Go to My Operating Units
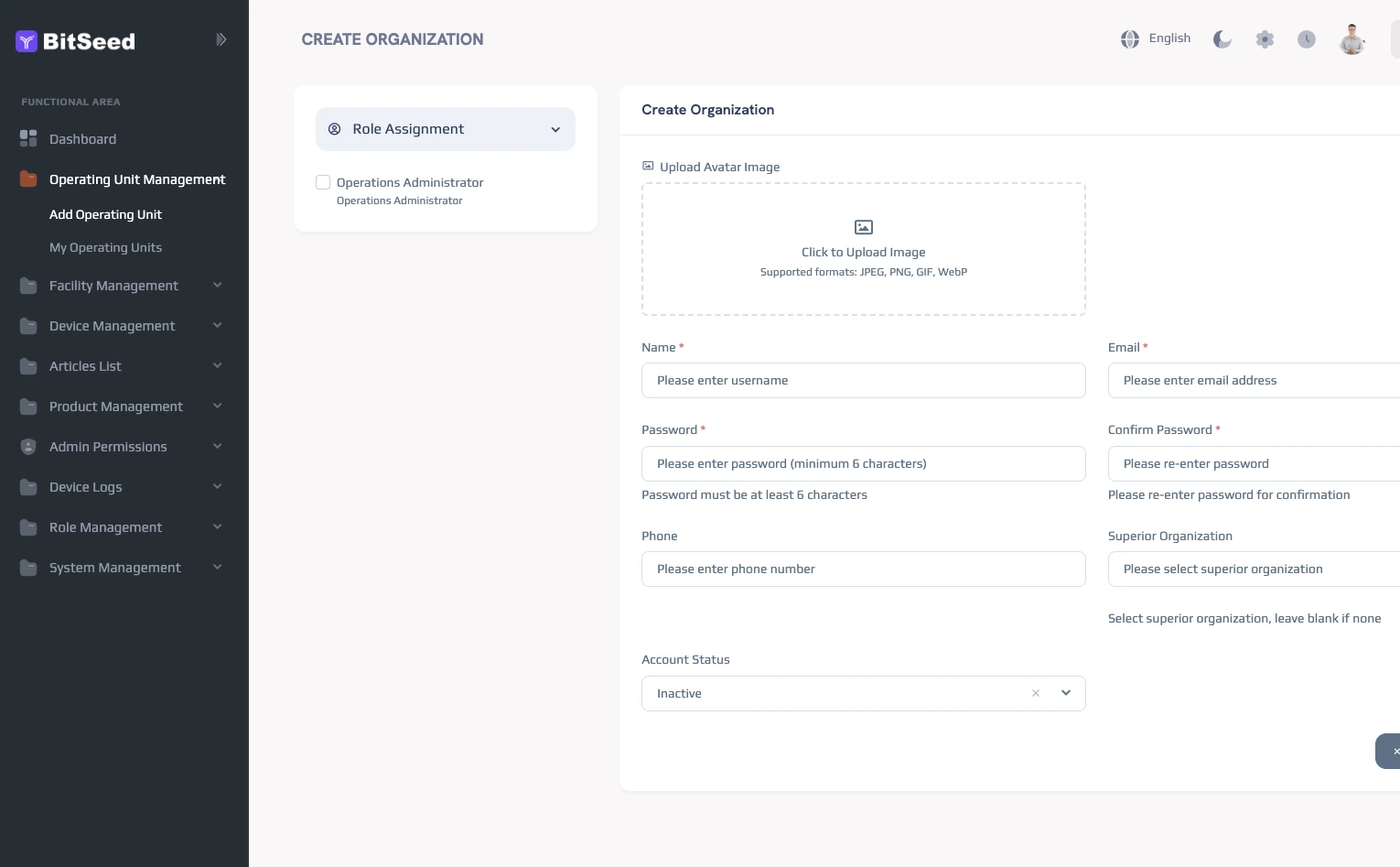Viewport: 1400px width, 867px height. tap(105, 247)
